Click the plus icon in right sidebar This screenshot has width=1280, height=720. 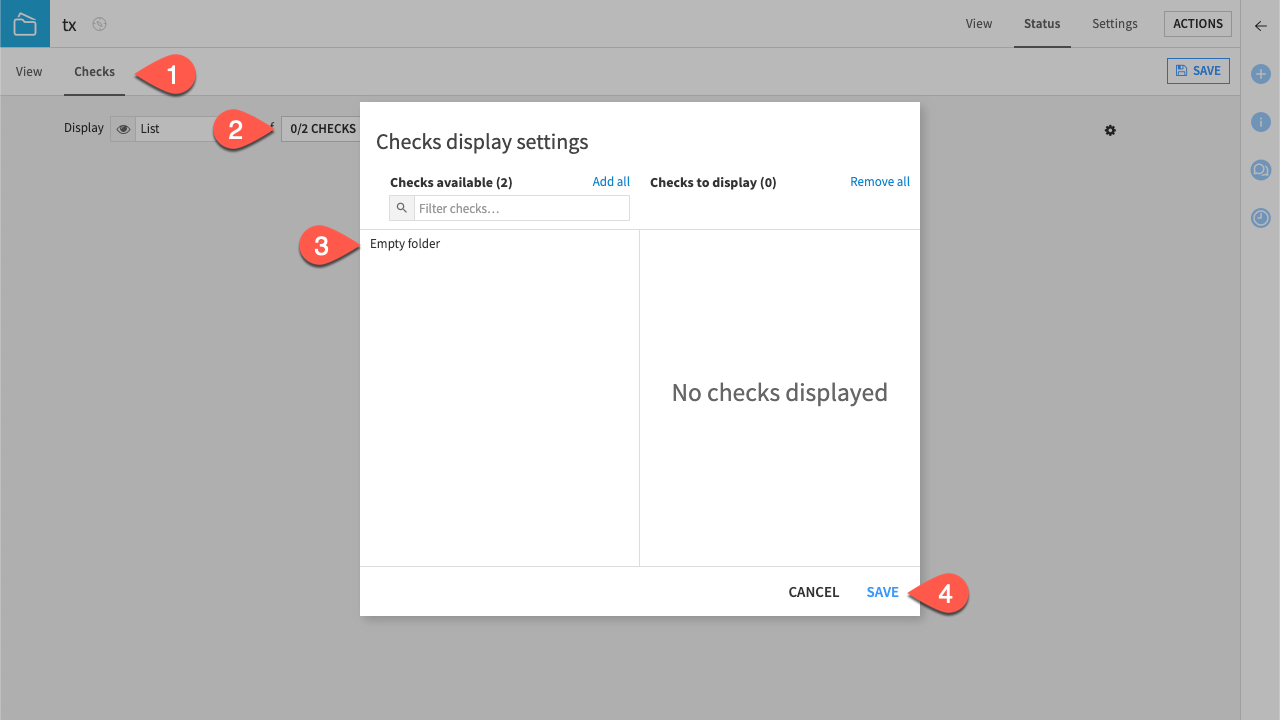point(1261,72)
